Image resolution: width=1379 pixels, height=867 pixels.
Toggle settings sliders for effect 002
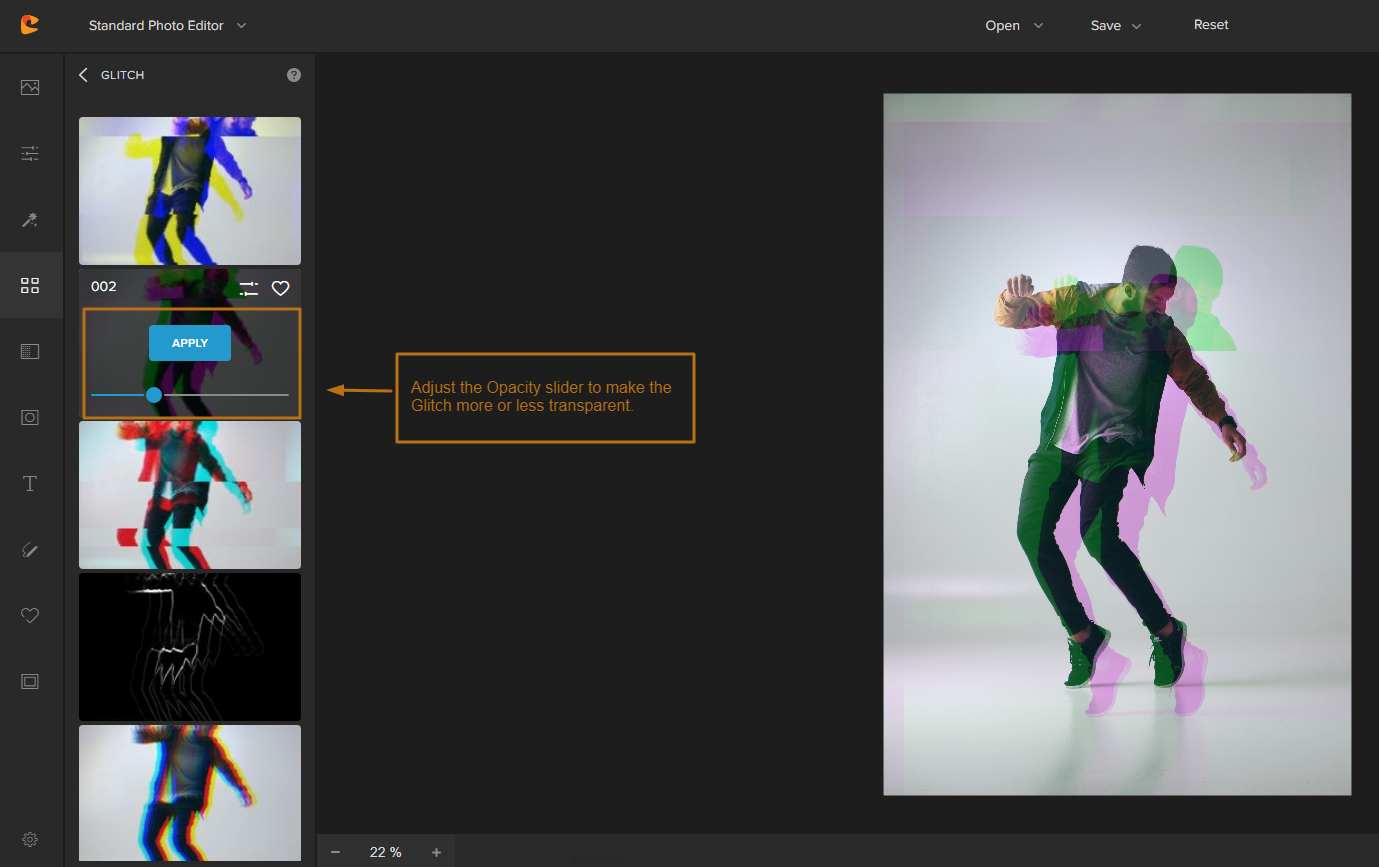click(249, 288)
